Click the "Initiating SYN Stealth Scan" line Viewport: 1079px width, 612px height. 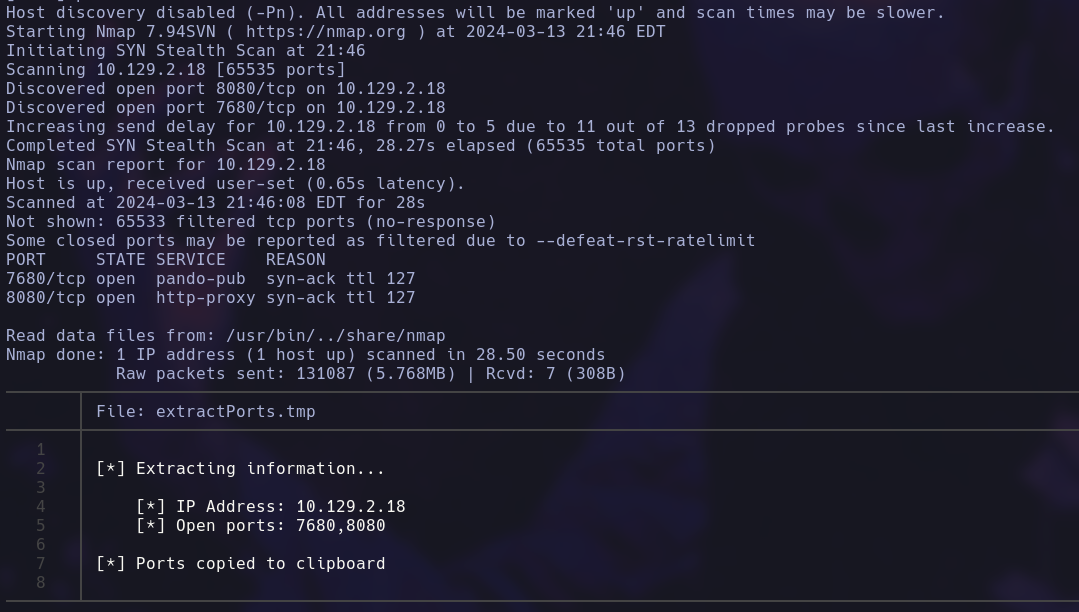click(x=185, y=50)
